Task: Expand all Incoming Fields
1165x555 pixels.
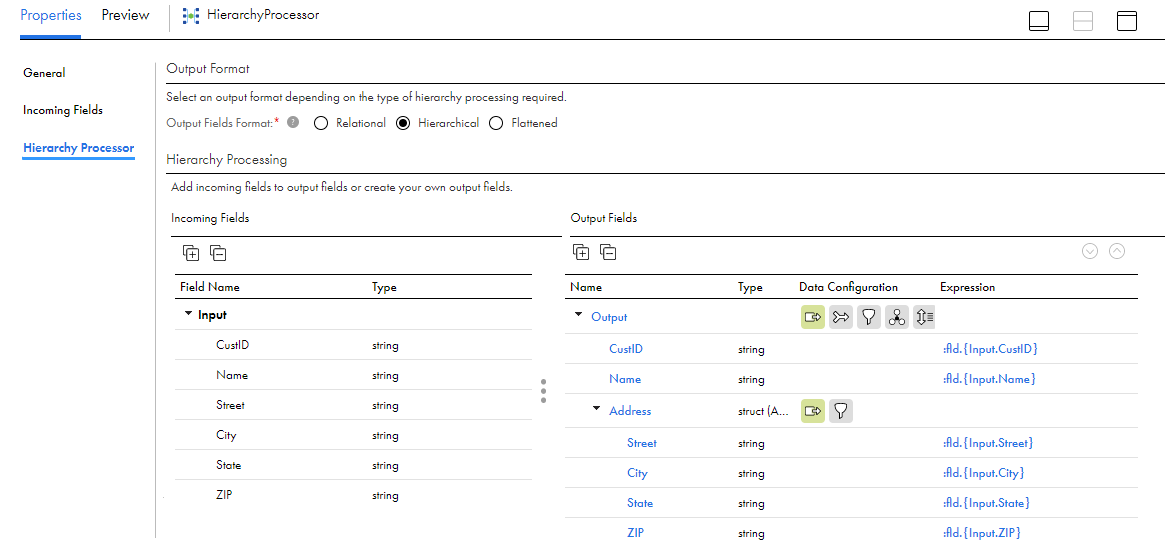Action: tap(191, 253)
